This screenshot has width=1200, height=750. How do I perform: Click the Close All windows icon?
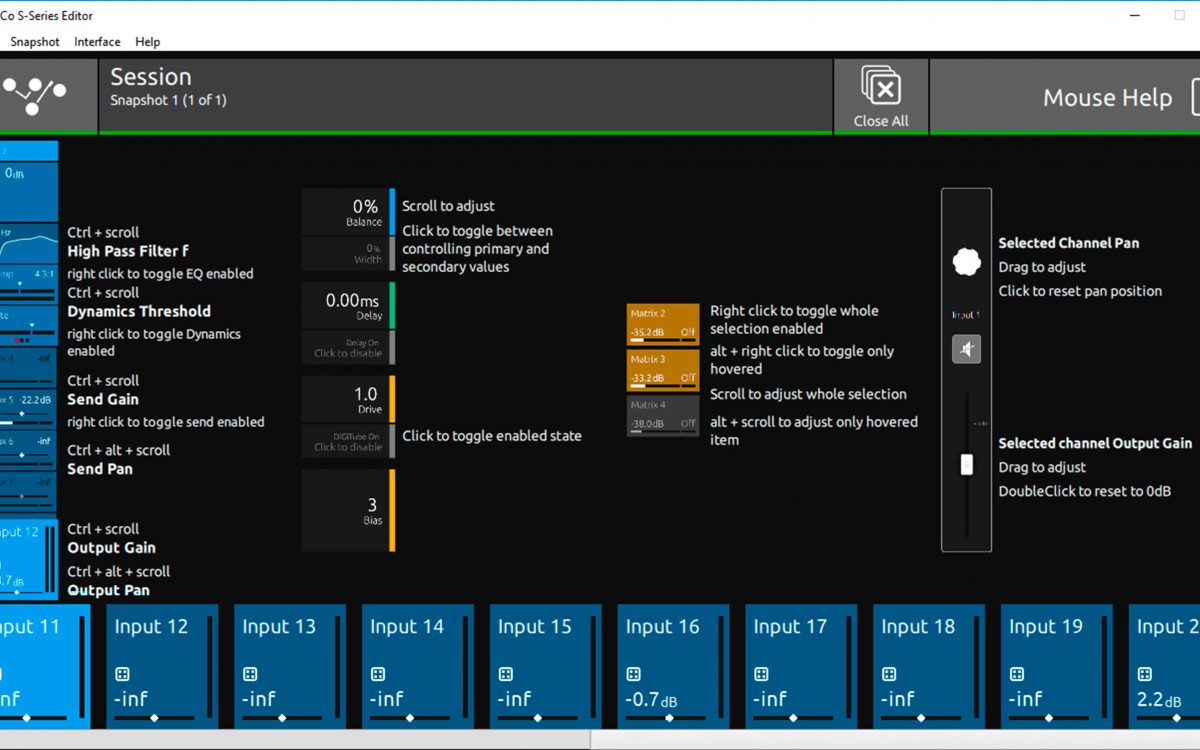coord(881,87)
